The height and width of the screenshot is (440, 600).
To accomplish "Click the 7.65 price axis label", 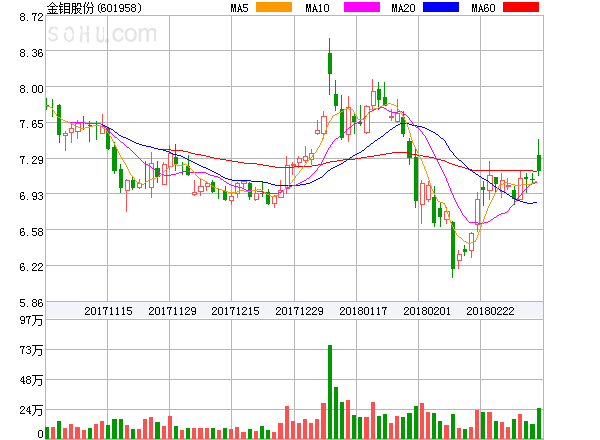I will [x=31, y=124].
